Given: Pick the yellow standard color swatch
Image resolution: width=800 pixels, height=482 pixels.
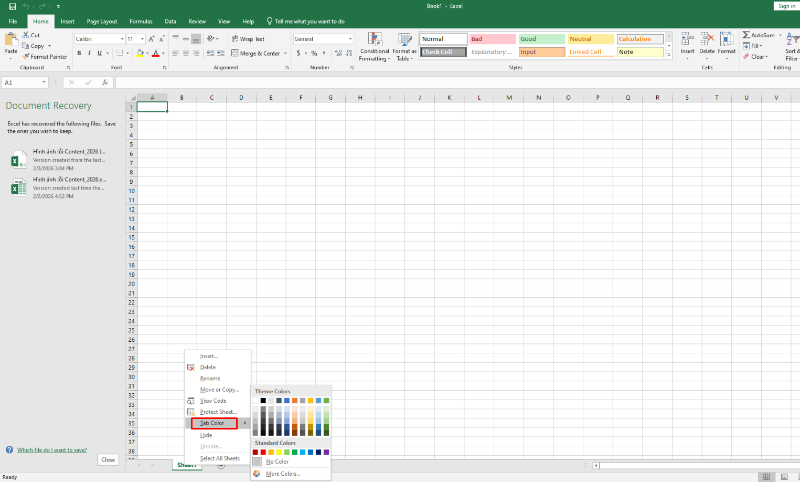Looking at the screenshot, I should 279,452.
